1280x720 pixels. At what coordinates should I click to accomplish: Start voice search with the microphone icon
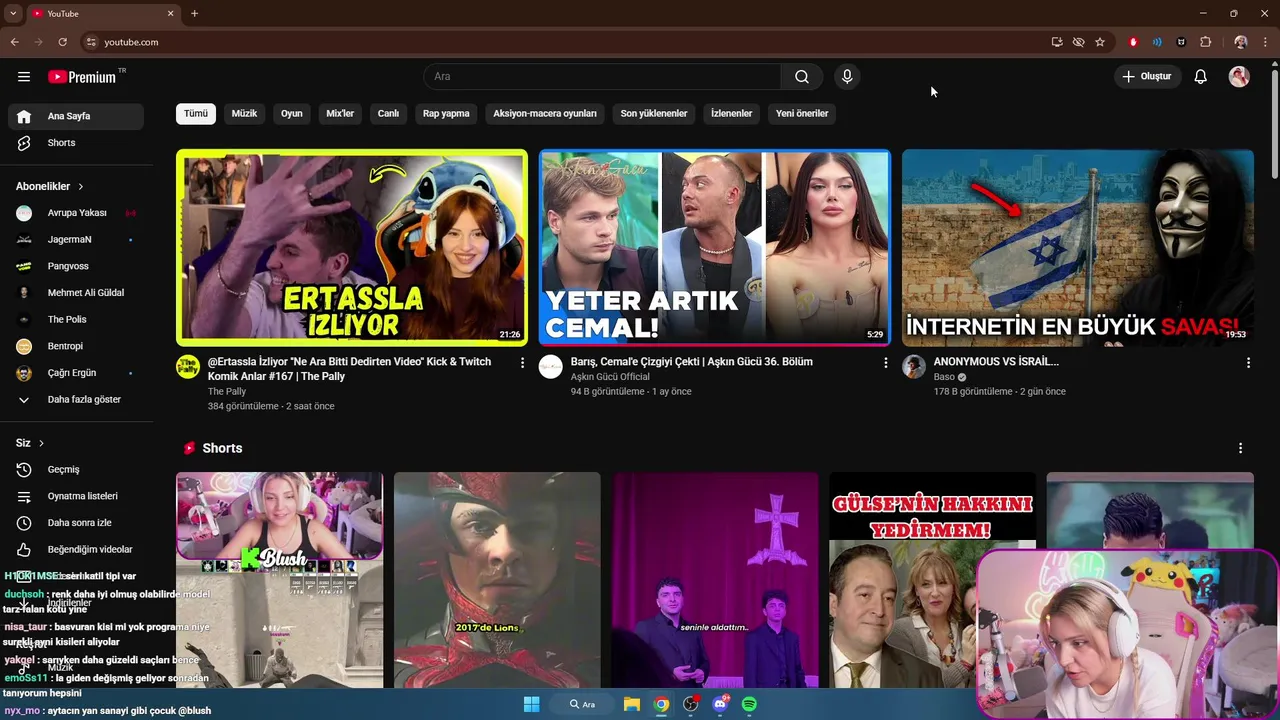[x=847, y=77]
